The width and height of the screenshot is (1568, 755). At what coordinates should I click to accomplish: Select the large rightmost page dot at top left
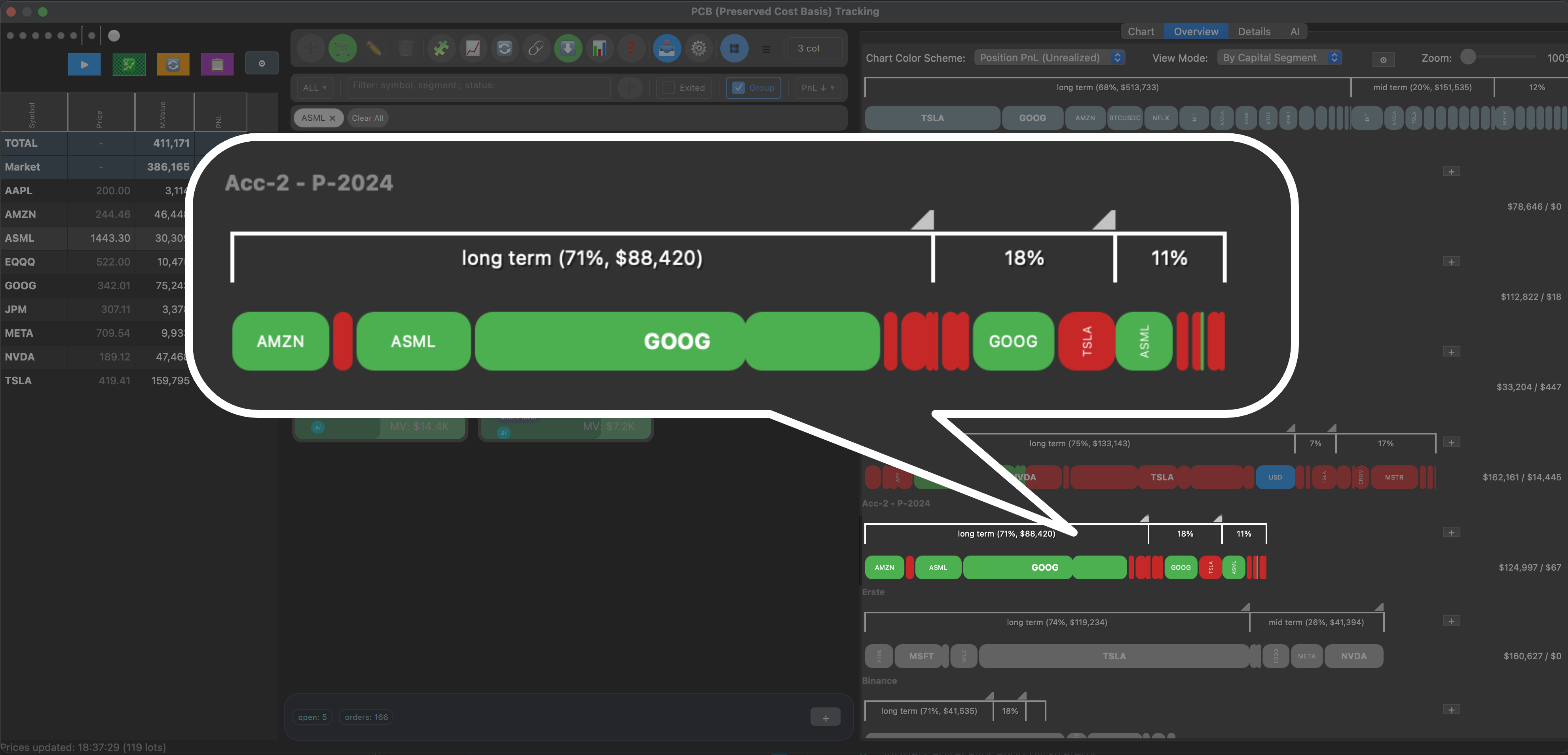pos(114,35)
